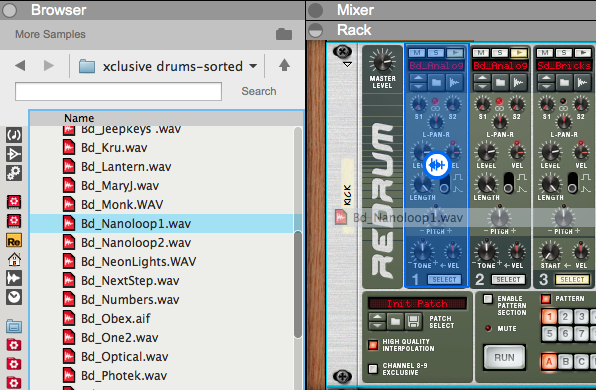Browse sample folder on Redrum channel 3
Viewport: 596px width, 390px height.
[x=564, y=82]
